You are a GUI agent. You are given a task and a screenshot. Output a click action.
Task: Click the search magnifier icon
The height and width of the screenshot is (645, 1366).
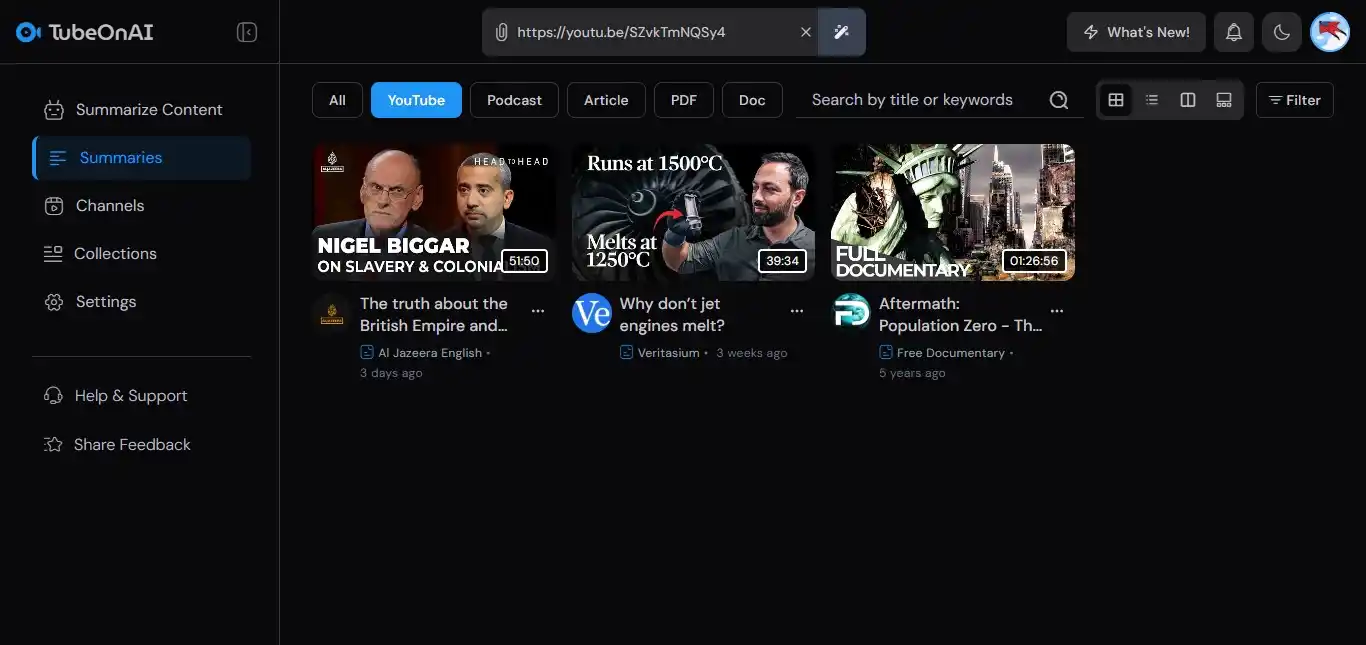[x=1059, y=100]
